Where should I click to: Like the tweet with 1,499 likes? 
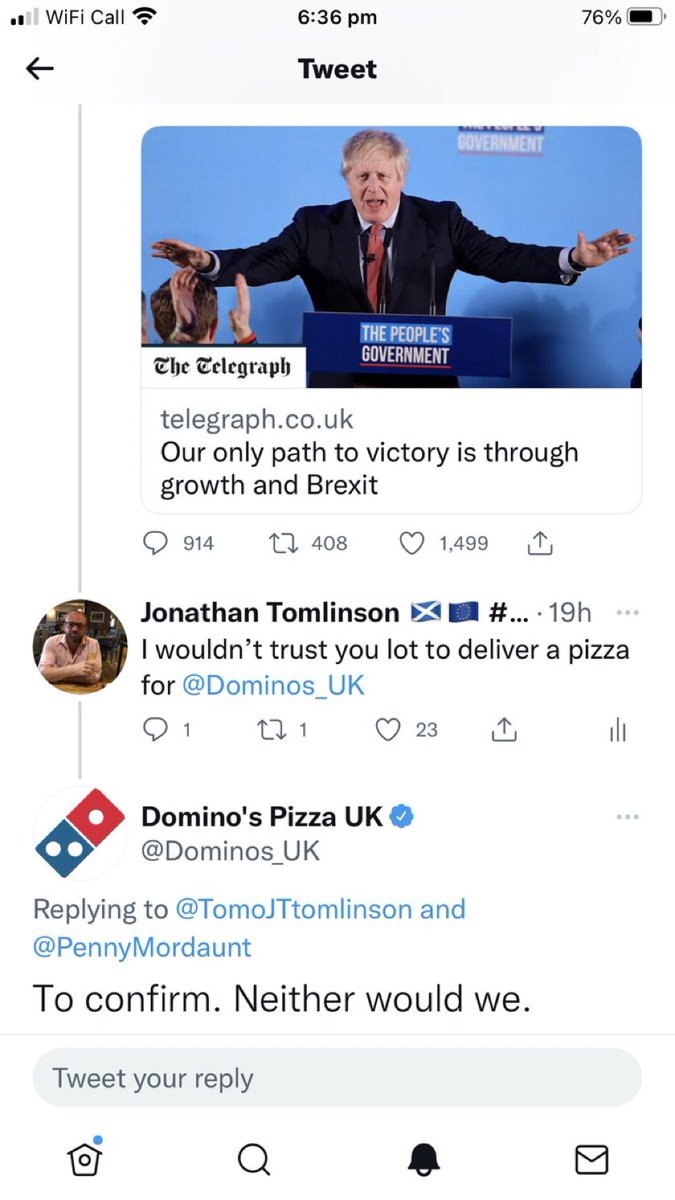pyautogui.click(x=444, y=543)
